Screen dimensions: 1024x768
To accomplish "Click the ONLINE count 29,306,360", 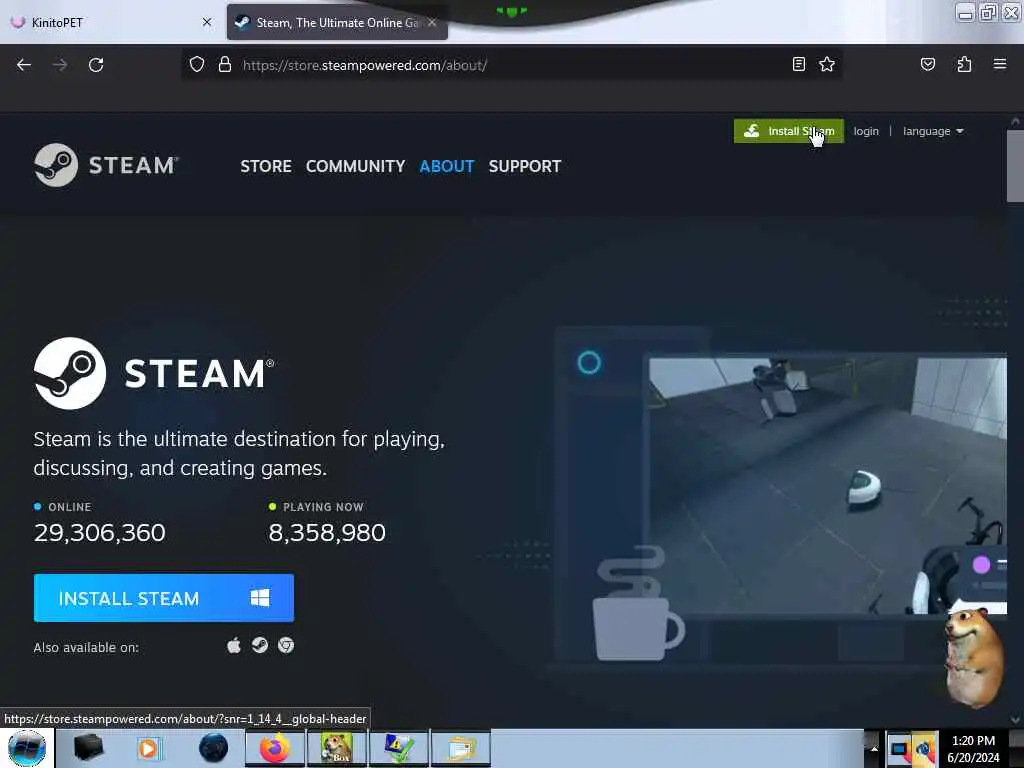I will coord(99,532).
